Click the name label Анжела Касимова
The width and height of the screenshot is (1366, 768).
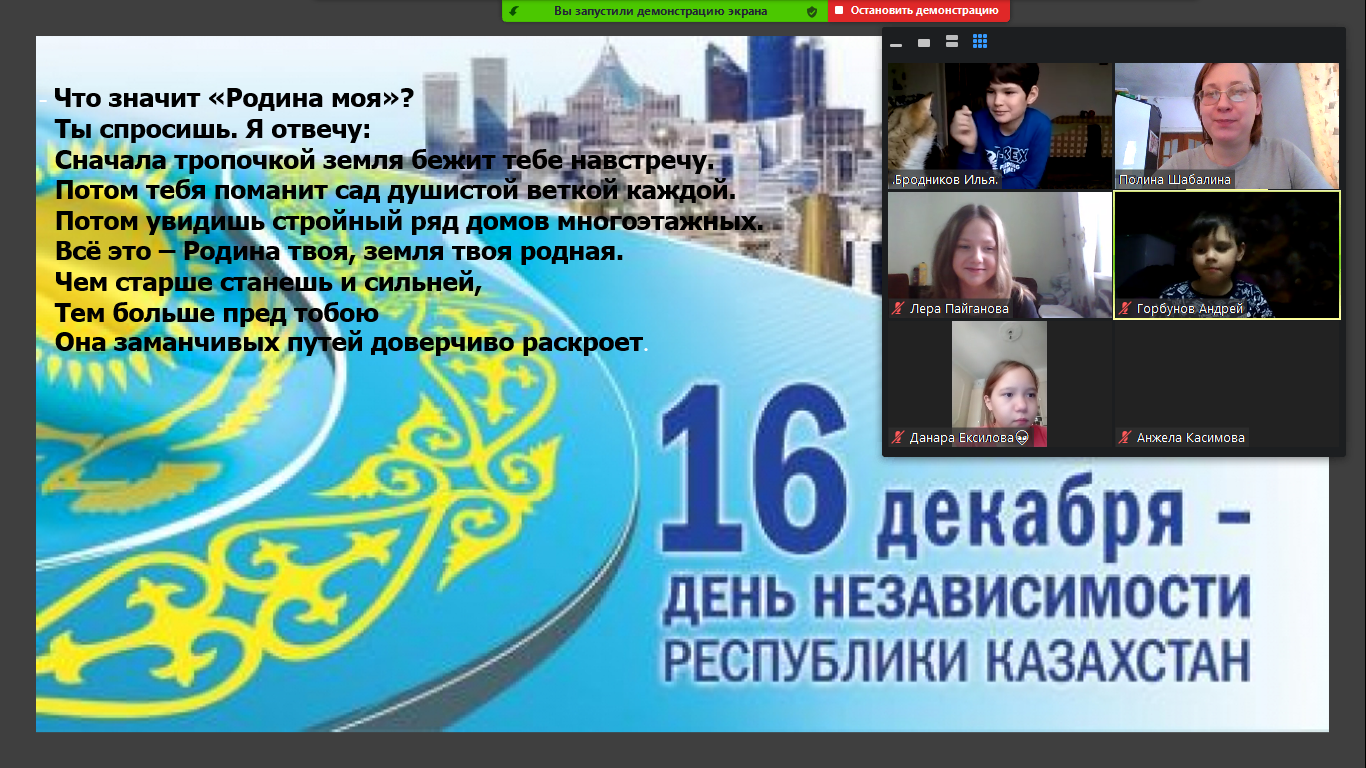tap(1190, 438)
